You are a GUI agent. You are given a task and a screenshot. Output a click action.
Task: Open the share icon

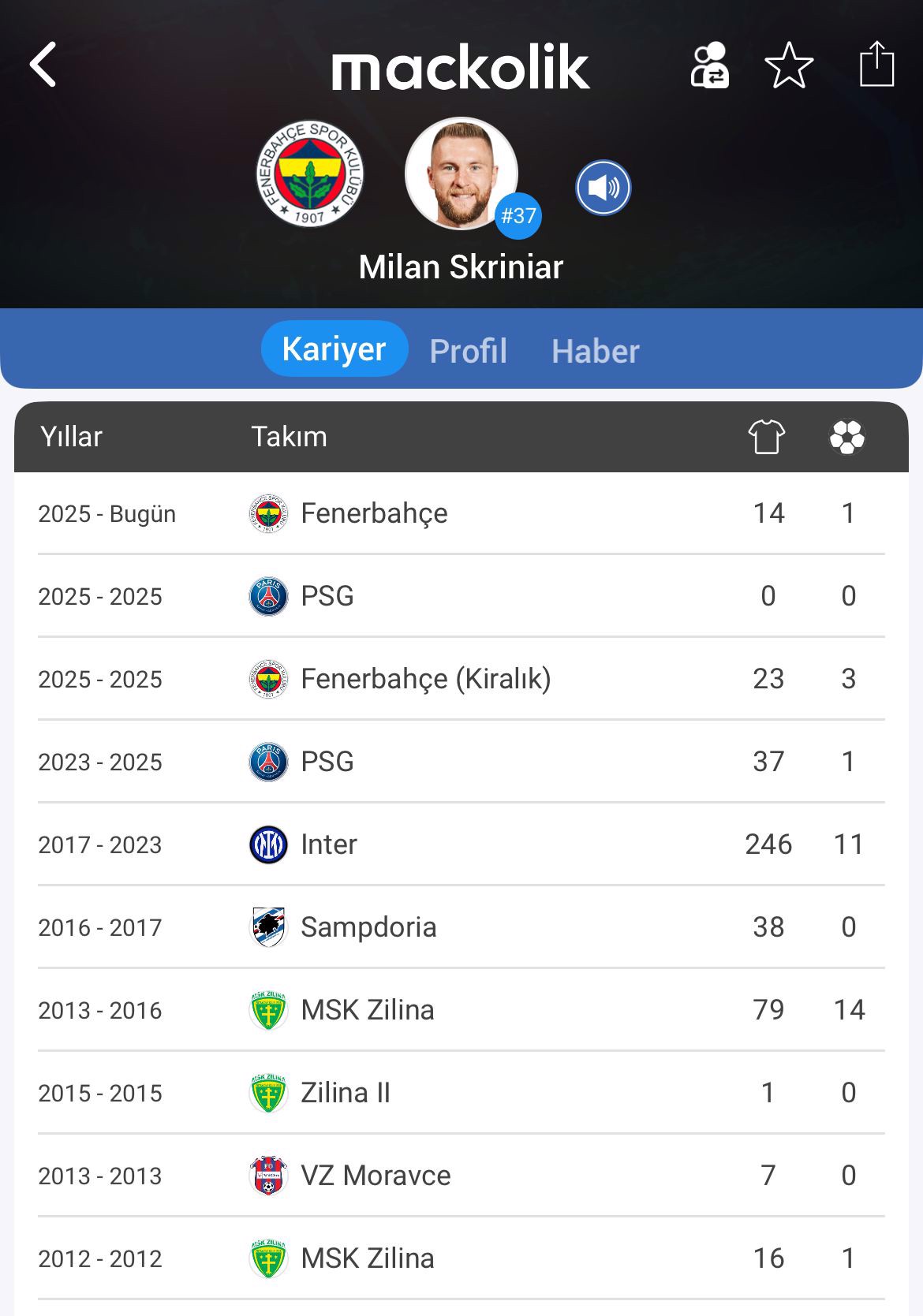pos(876,64)
